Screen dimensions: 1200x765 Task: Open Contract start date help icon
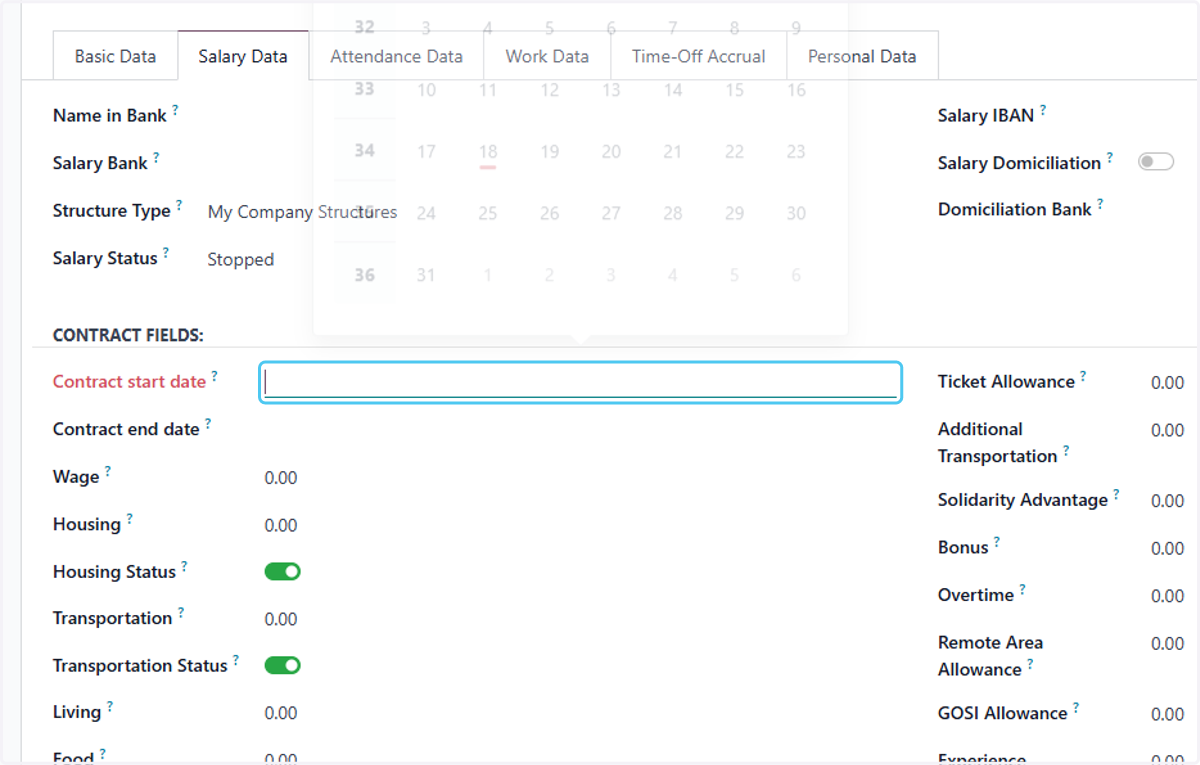214,376
